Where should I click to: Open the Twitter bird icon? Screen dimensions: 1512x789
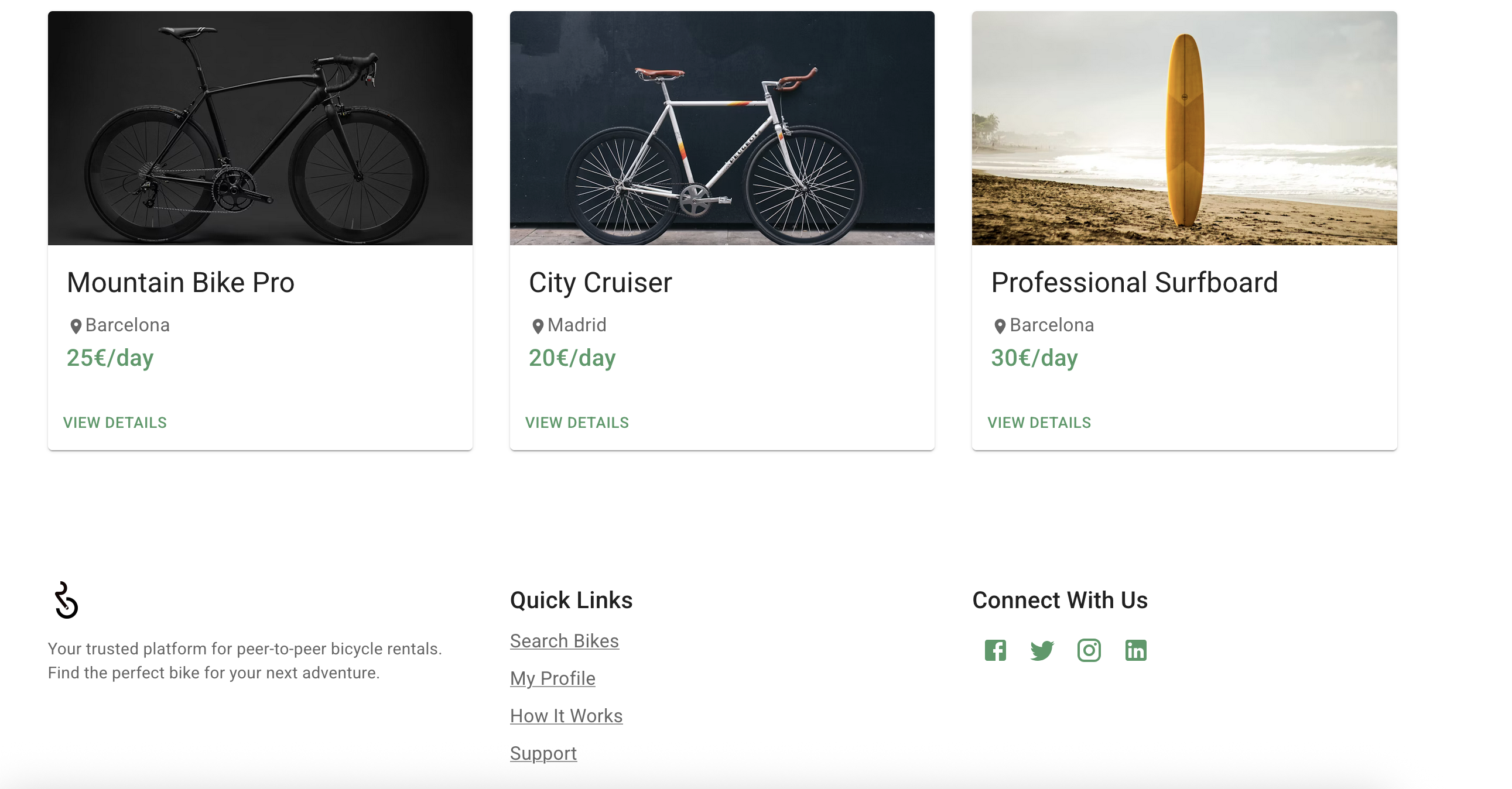coord(1042,650)
